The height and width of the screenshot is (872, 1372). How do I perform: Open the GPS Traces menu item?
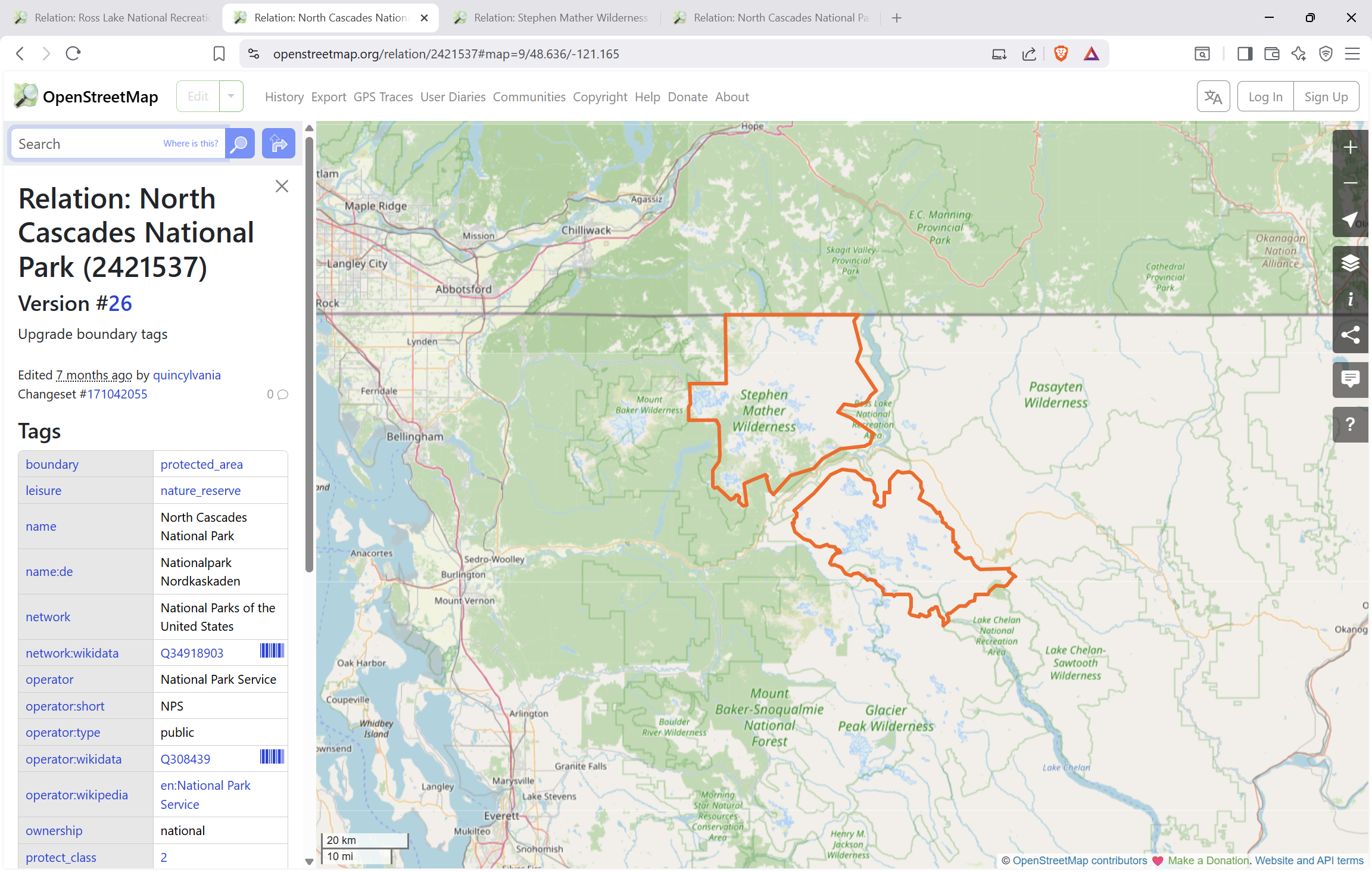click(383, 96)
